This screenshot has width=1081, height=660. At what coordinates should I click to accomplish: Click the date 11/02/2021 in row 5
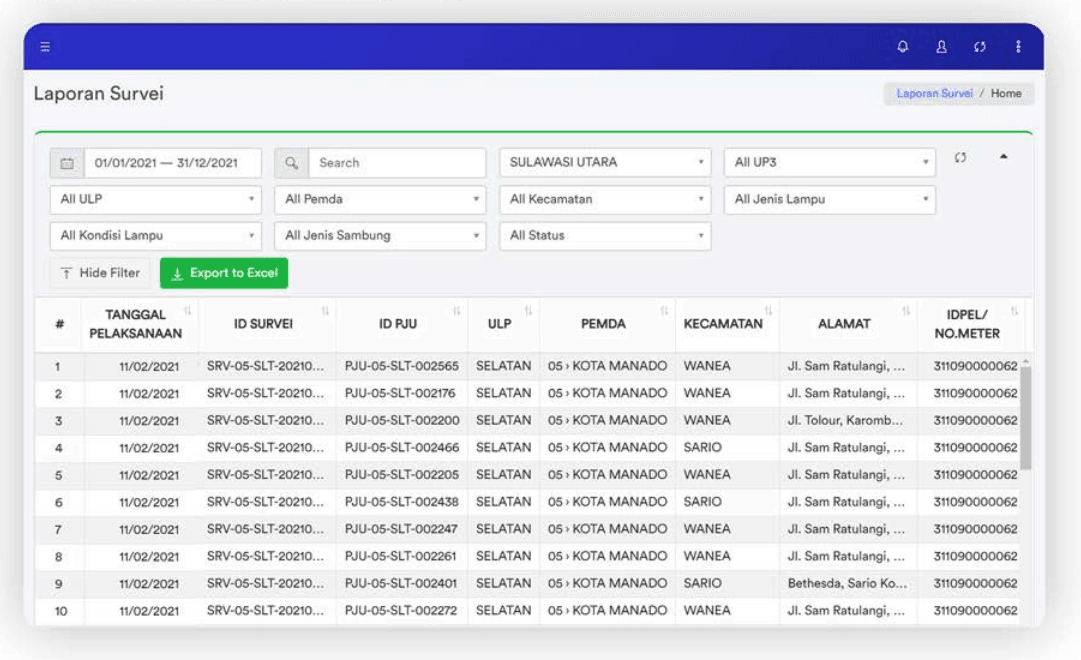(x=149, y=475)
